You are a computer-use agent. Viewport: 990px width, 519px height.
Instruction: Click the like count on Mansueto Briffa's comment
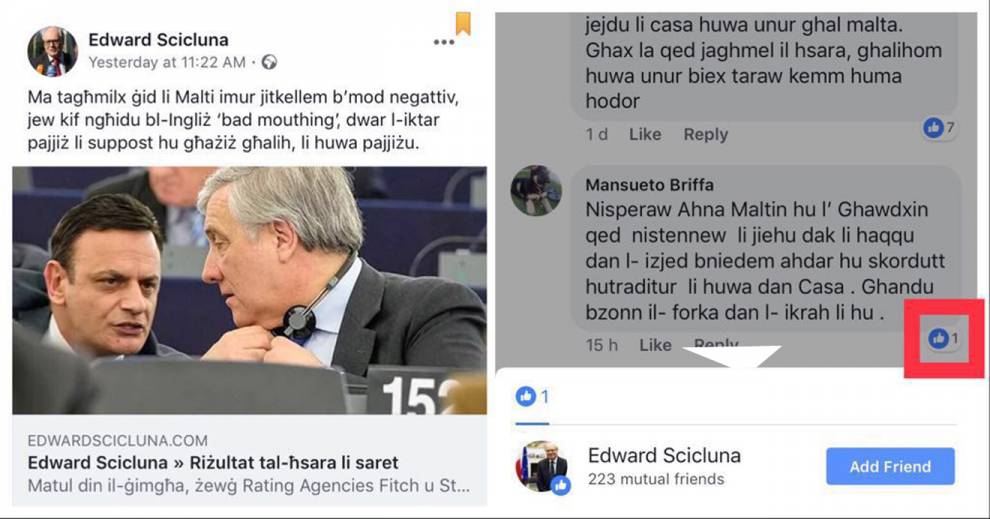click(944, 339)
